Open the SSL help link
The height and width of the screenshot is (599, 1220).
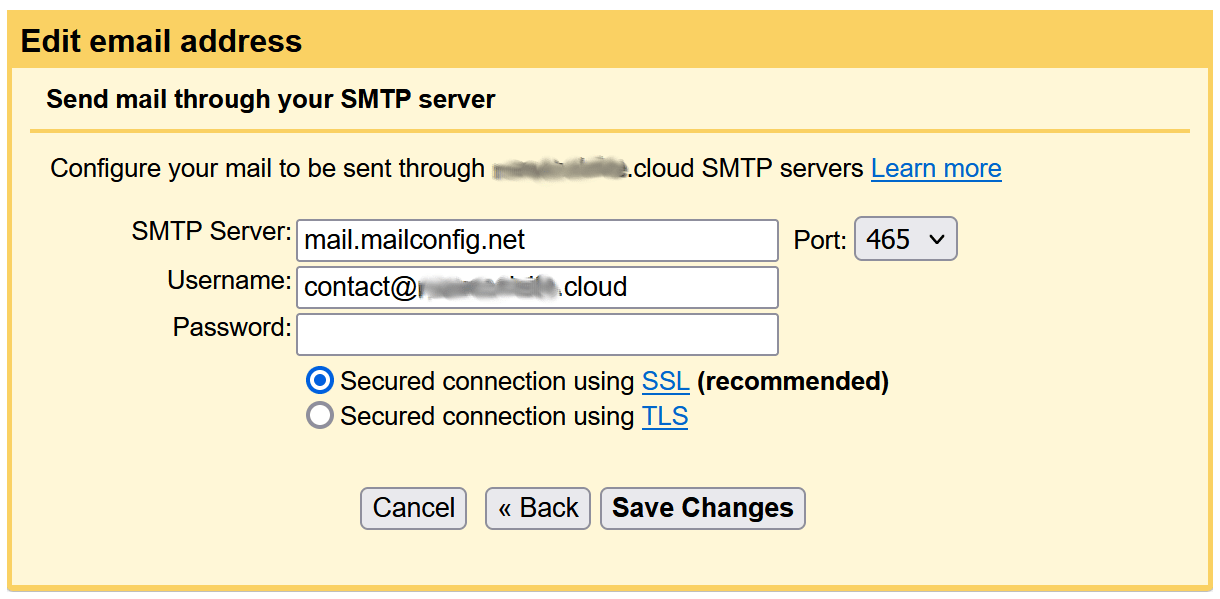(x=666, y=381)
